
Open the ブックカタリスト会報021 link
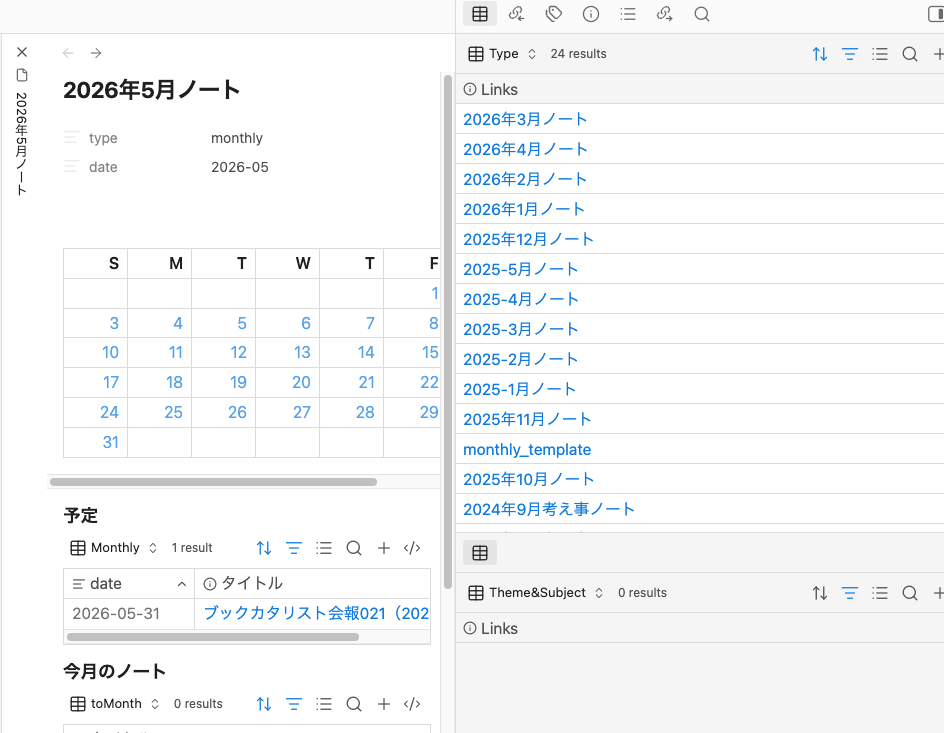[316, 613]
